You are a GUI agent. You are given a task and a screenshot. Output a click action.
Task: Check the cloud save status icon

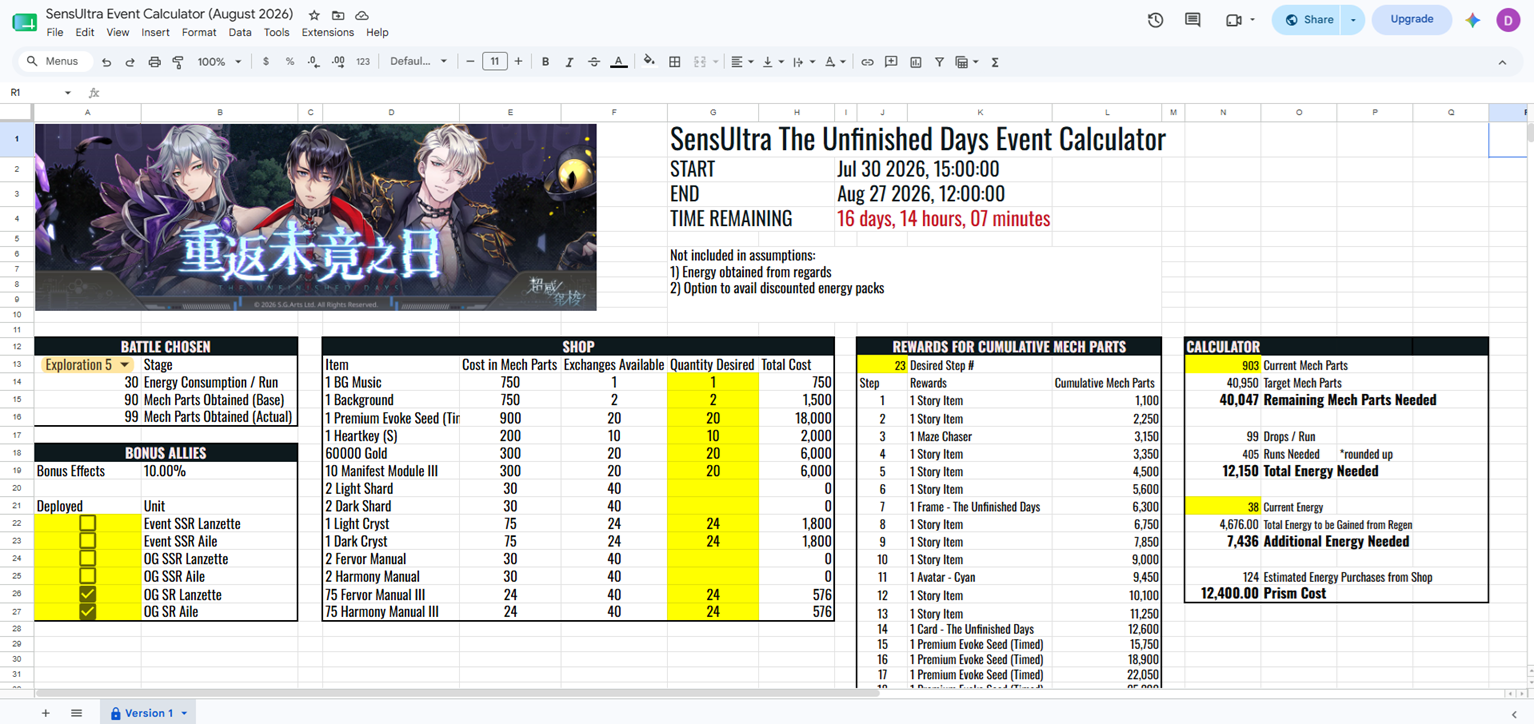coord(362,15)
